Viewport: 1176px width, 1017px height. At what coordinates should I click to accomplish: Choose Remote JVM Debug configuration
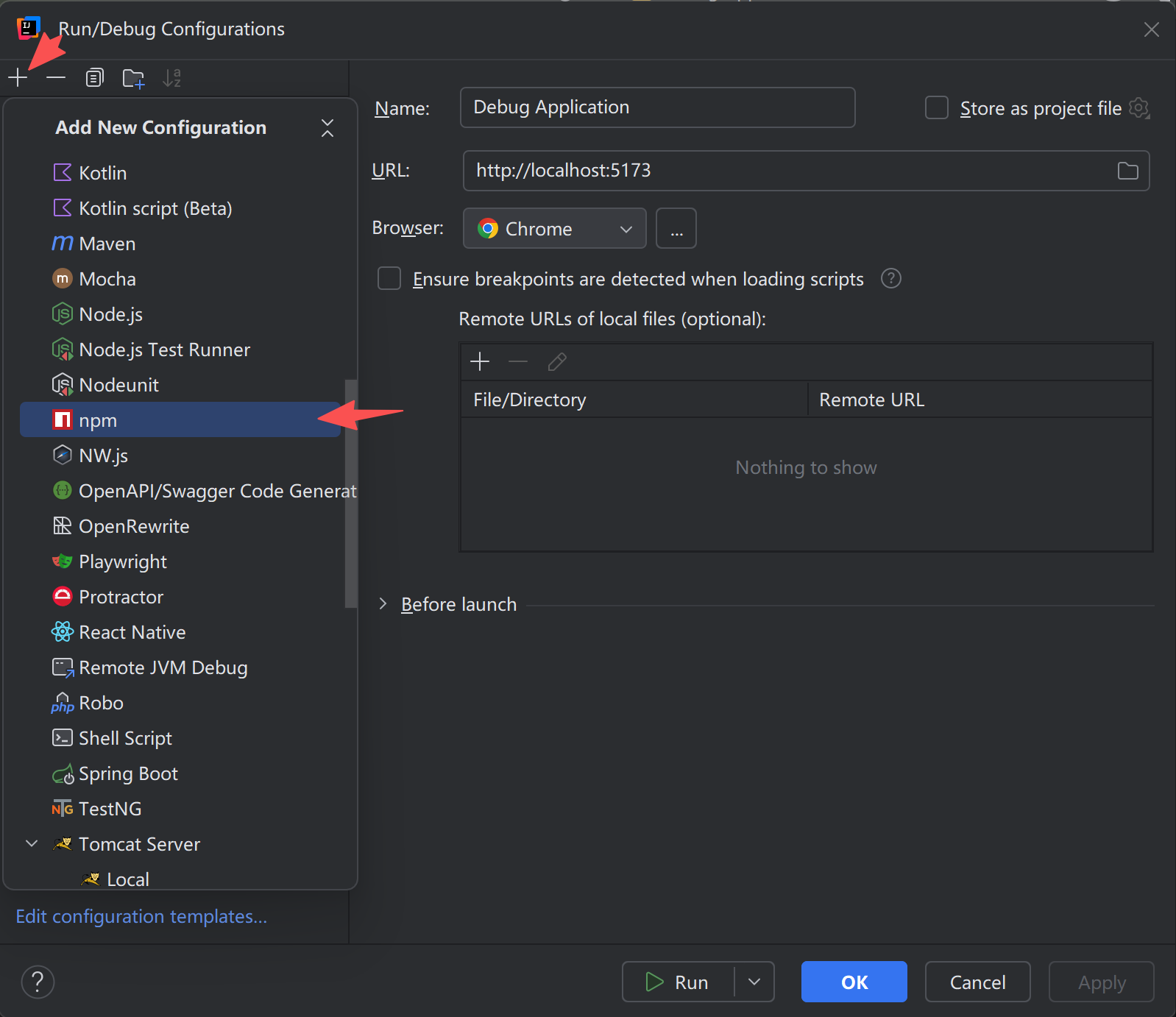click(180, 667)
